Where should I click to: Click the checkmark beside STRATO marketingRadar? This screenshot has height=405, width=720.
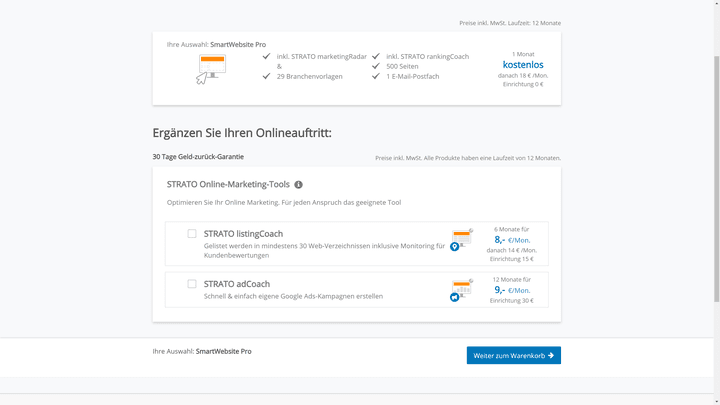pyautogui.click(x=266, y=56)
